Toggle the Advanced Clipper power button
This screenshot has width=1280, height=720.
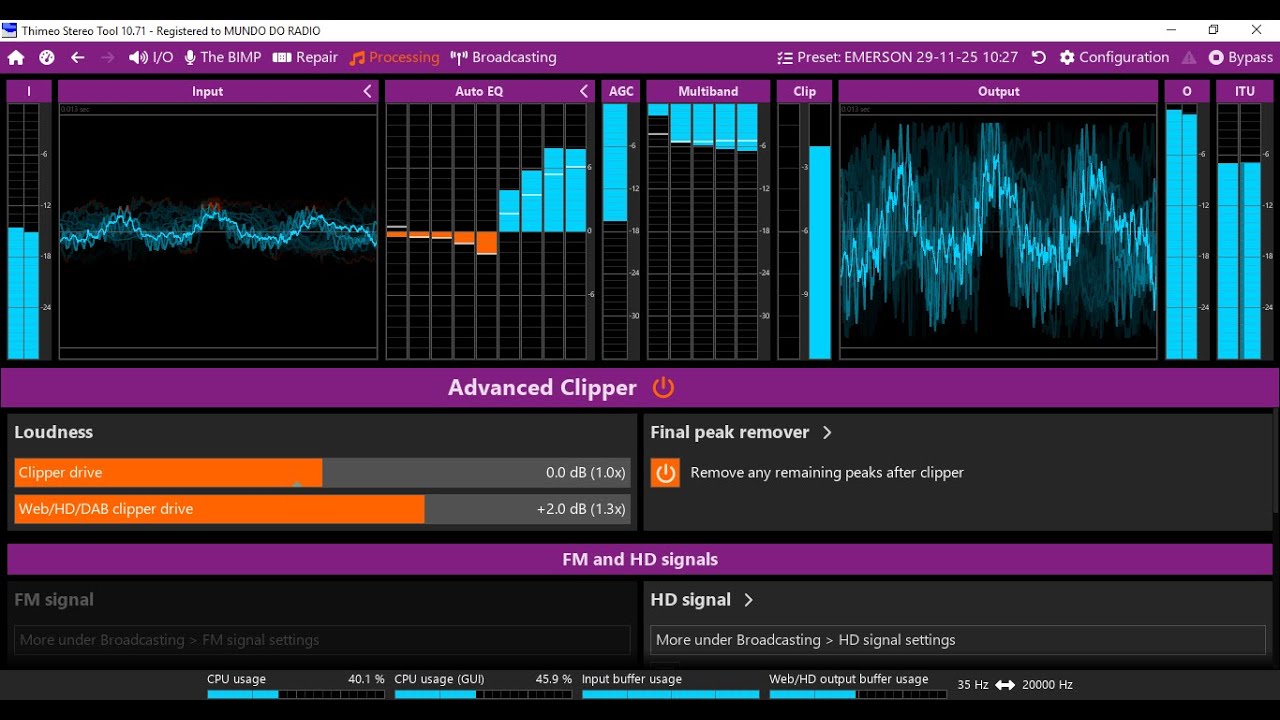[663, 387]
